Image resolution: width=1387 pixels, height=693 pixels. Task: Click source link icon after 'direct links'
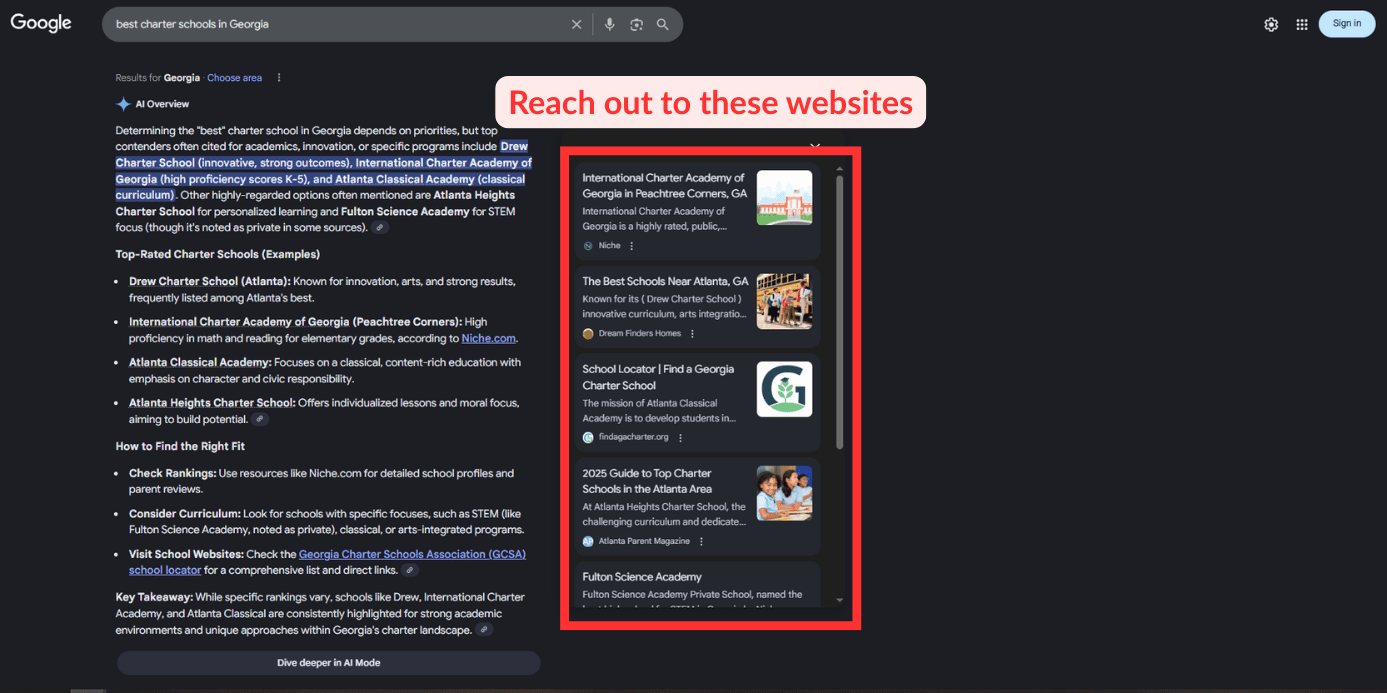click(410, 570)
